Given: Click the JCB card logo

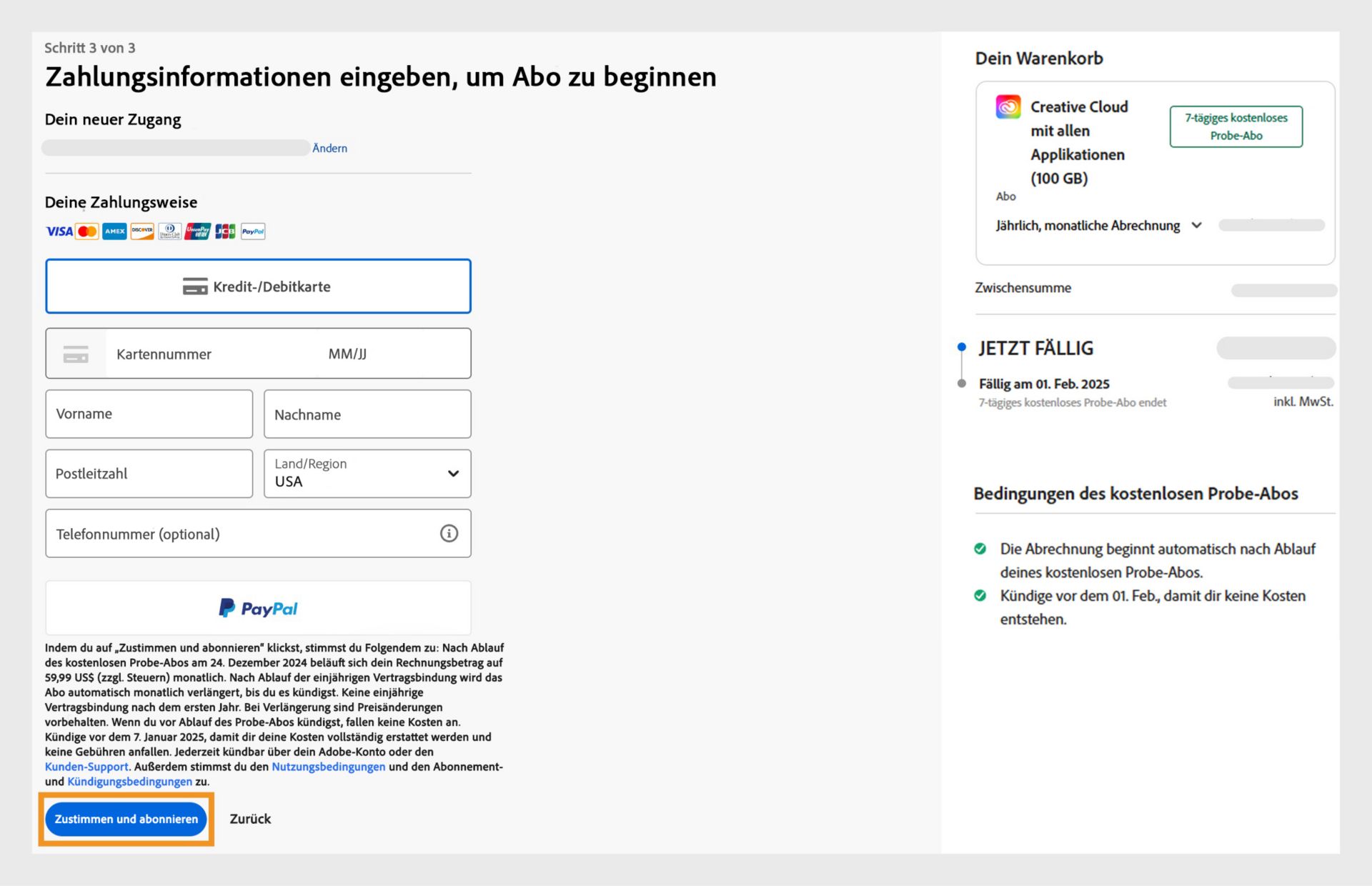Looking at the screenshot, I should coord(225,231).
